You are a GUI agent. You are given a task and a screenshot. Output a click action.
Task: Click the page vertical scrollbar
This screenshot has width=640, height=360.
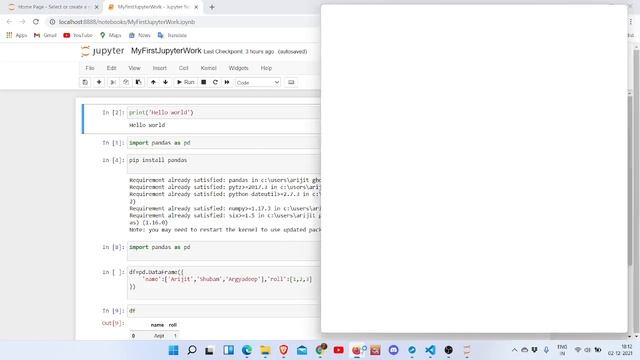click(635, 158)
